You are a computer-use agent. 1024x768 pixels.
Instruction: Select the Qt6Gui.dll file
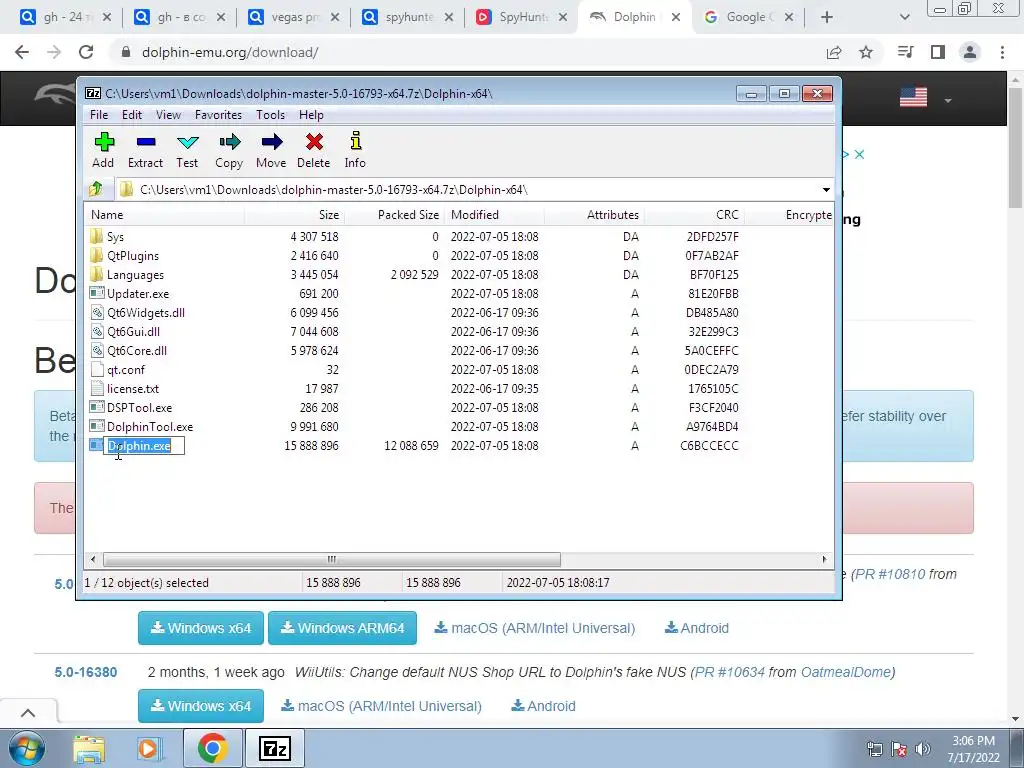pos(133,332)
